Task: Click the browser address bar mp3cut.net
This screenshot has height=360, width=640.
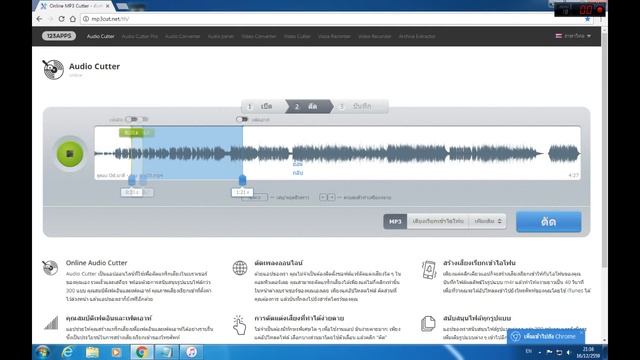Action: [331, 19]
